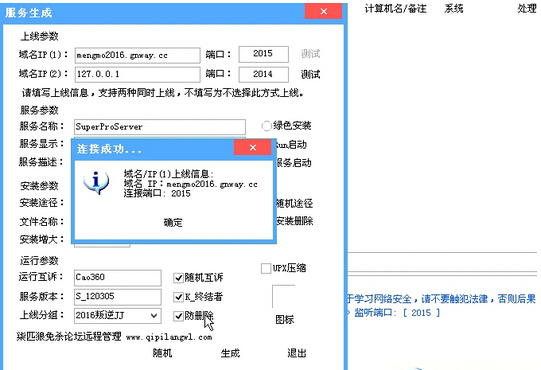
Task: Enable the UPX压缩 checkbox
Action: (266, 268)
